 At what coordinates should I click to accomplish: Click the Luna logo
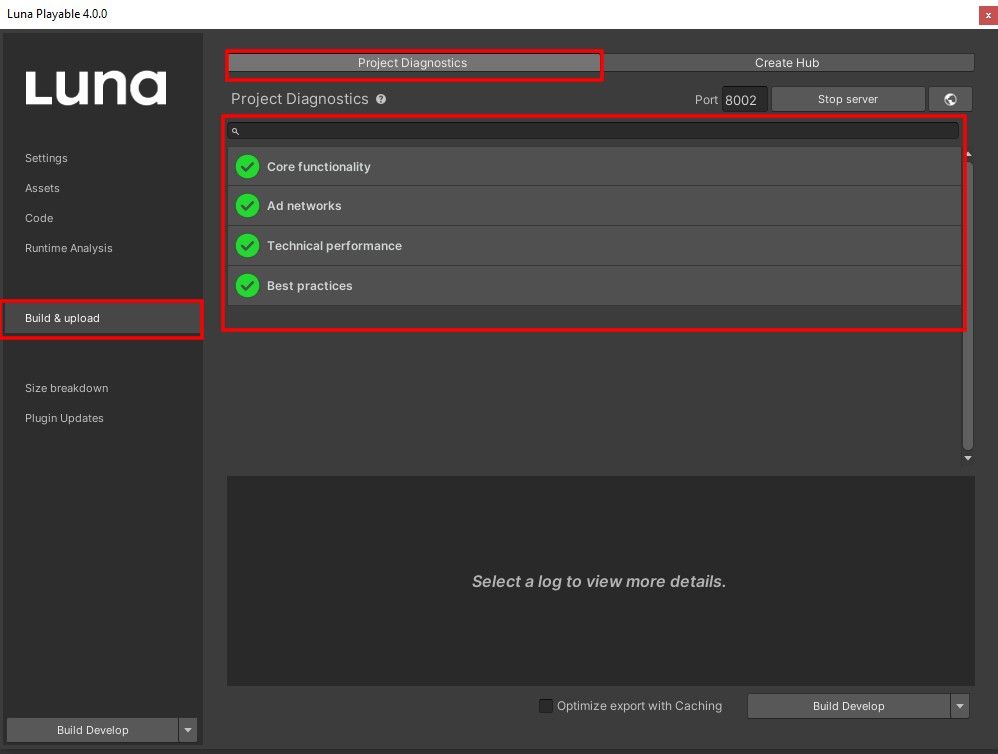pos(96,88)
